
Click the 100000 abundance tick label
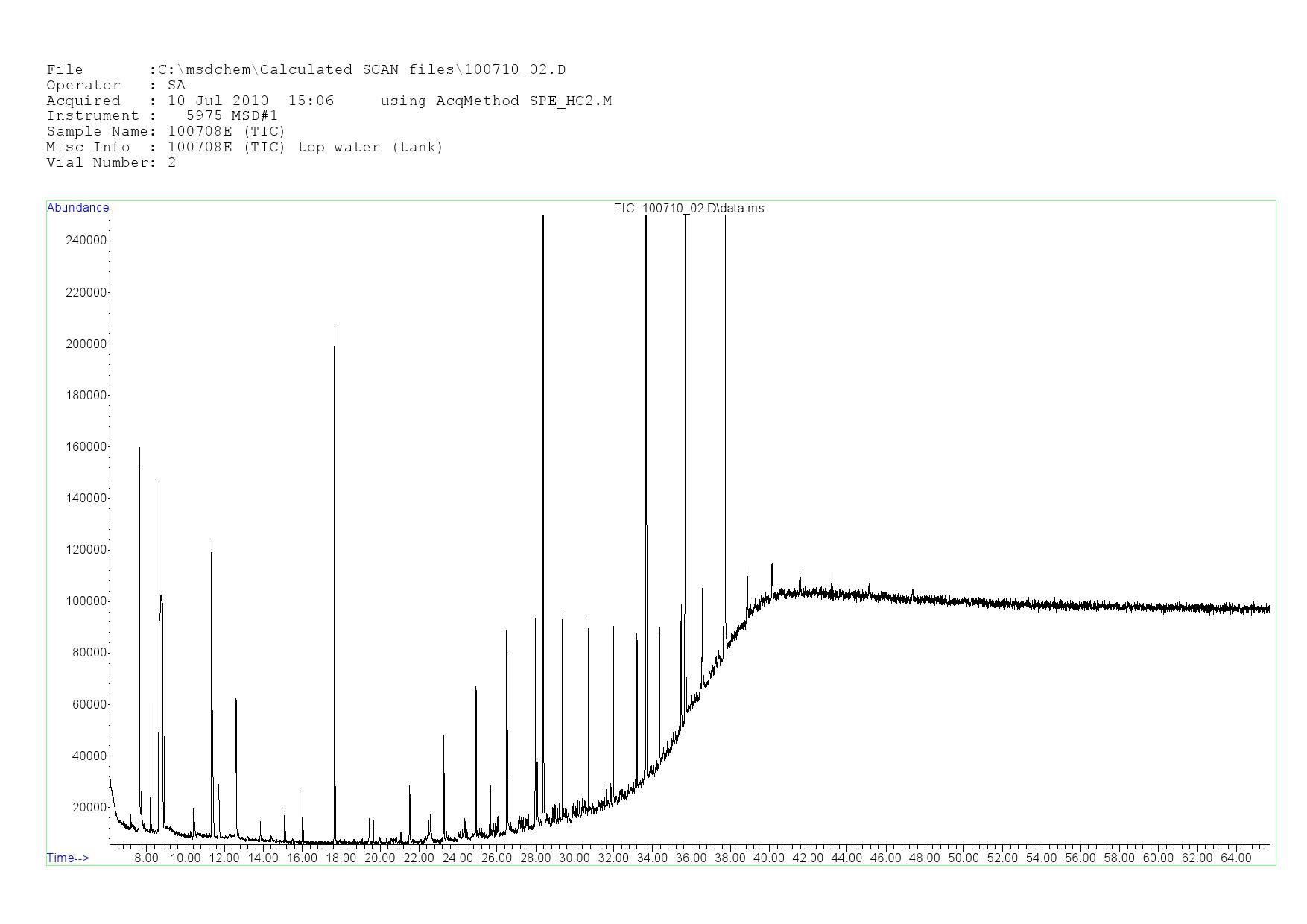[x=87, y=601]
